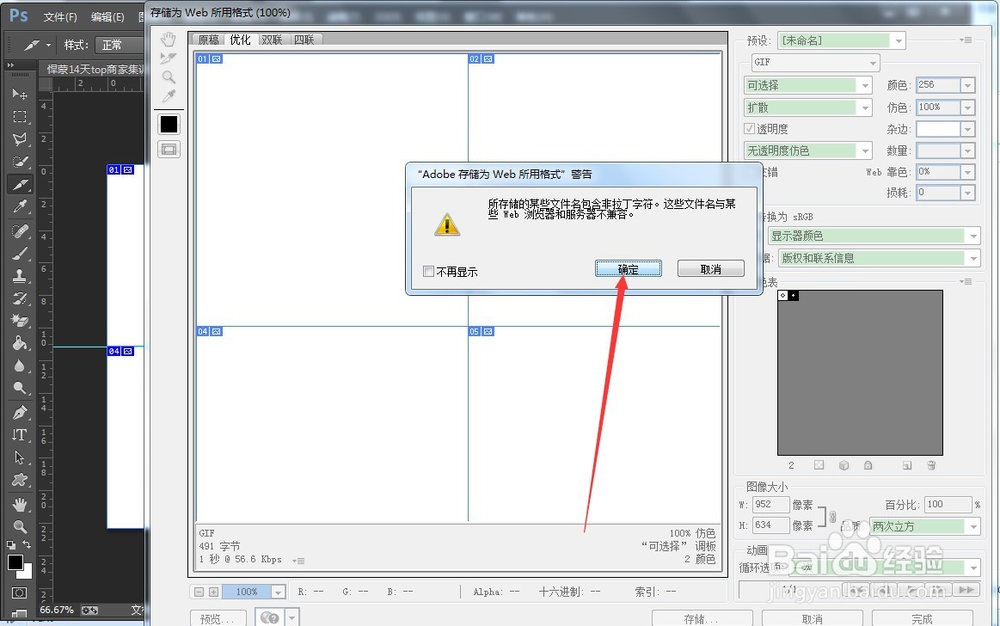Choose the Zoom tool in Save for Web dialog
Screen dimensions: 1000x626
click(x=168, y=77)
